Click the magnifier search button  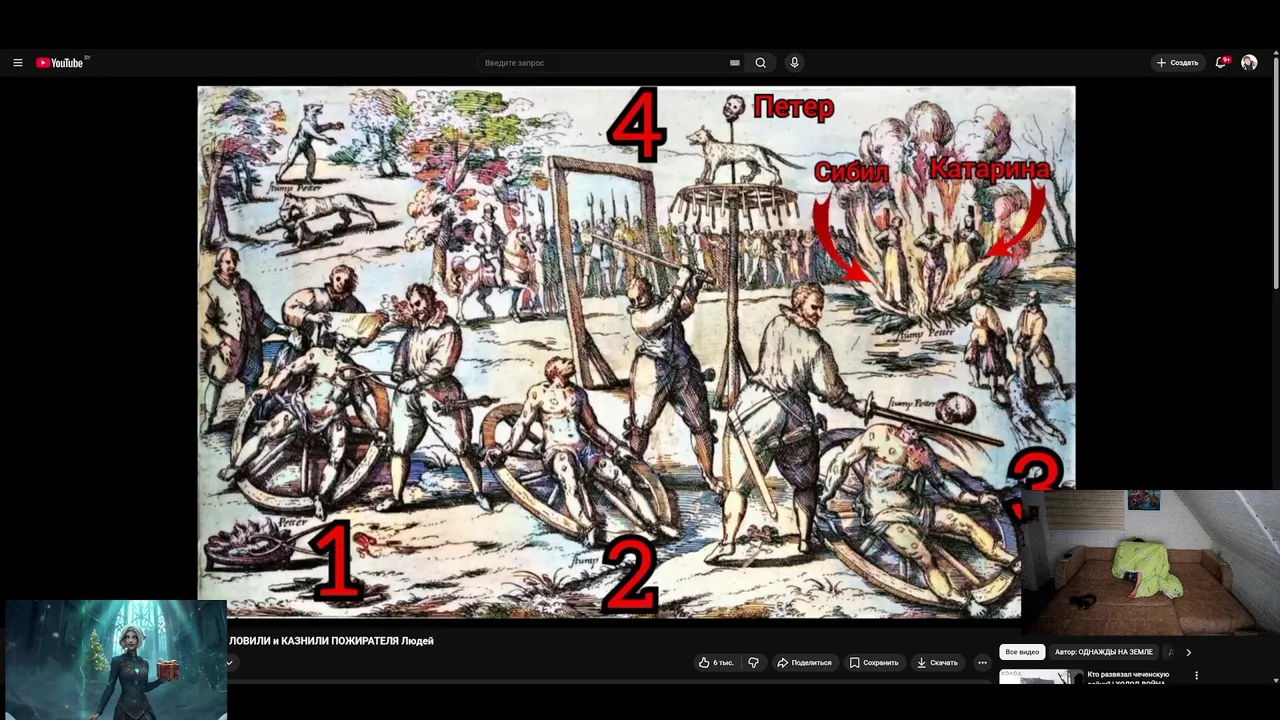tap(761, 63)
